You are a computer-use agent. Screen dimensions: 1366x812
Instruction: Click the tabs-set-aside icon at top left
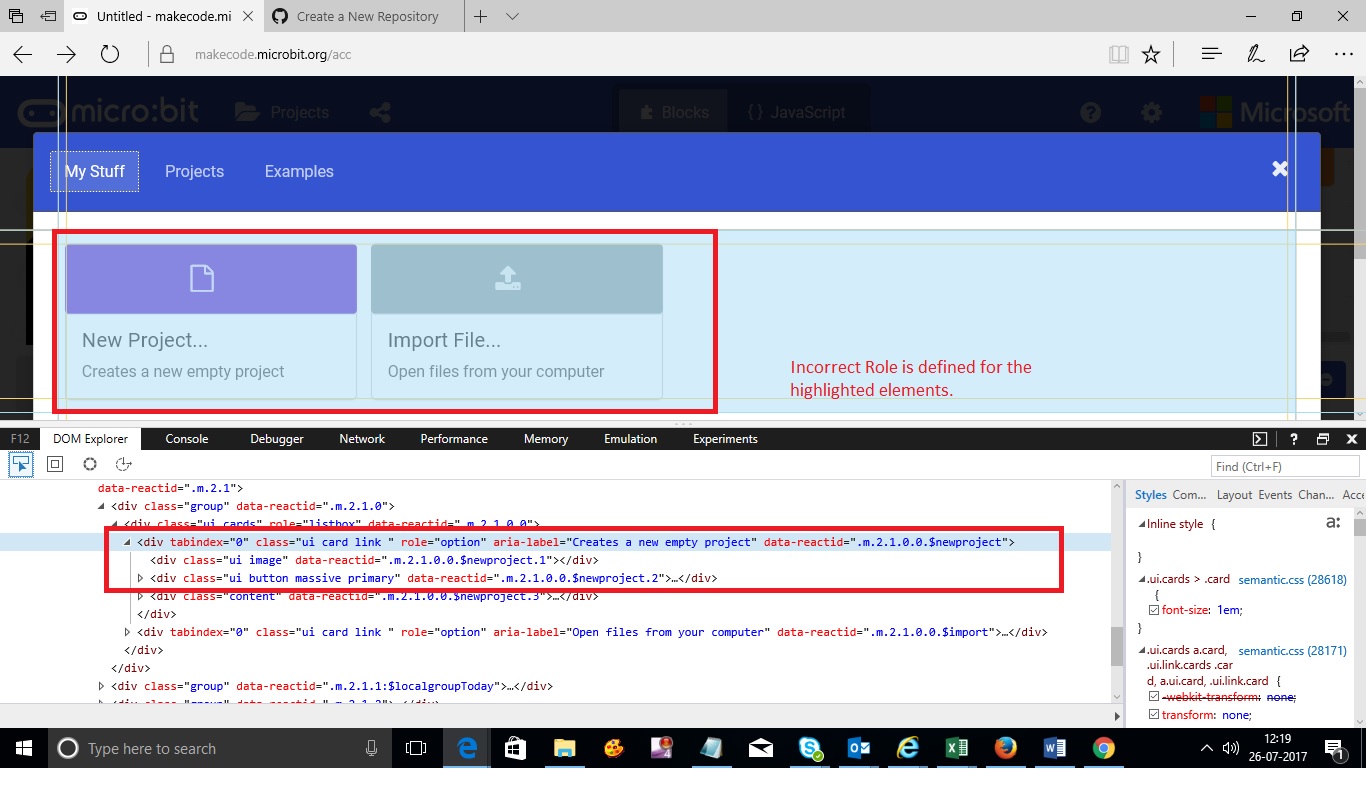(x=16, y=17)
